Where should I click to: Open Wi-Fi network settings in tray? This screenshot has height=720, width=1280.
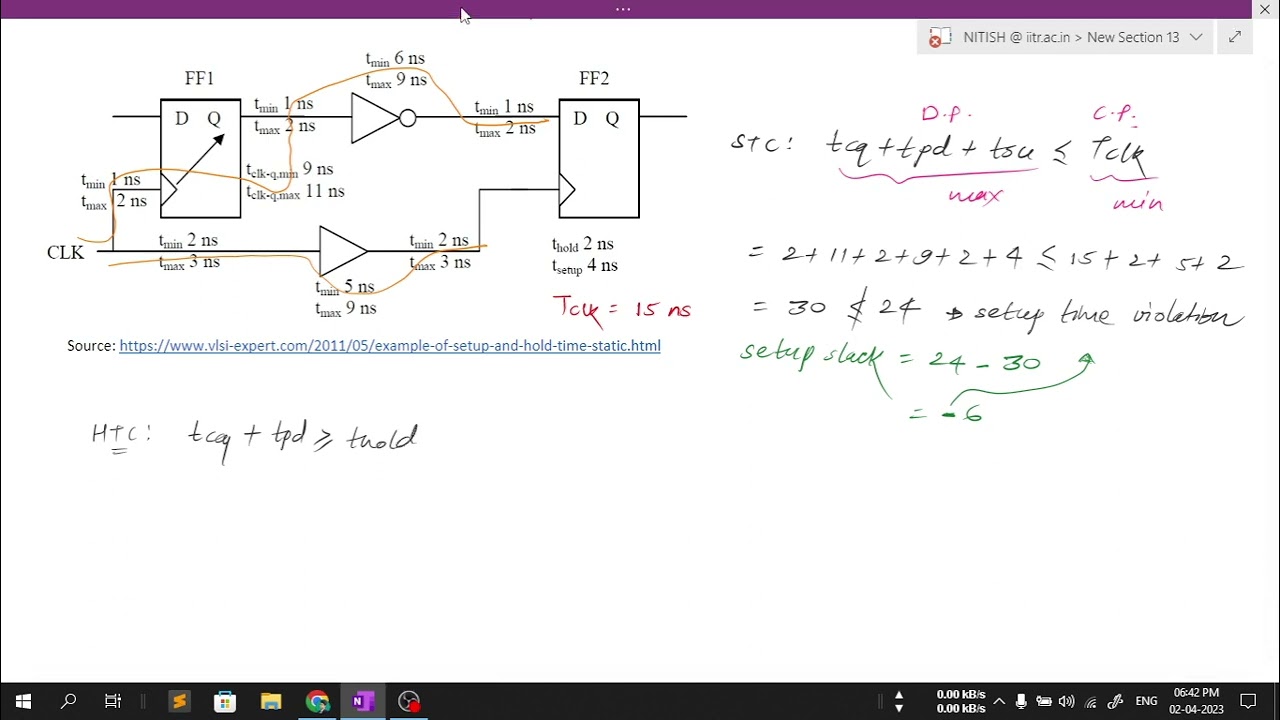pos(1091,701)
